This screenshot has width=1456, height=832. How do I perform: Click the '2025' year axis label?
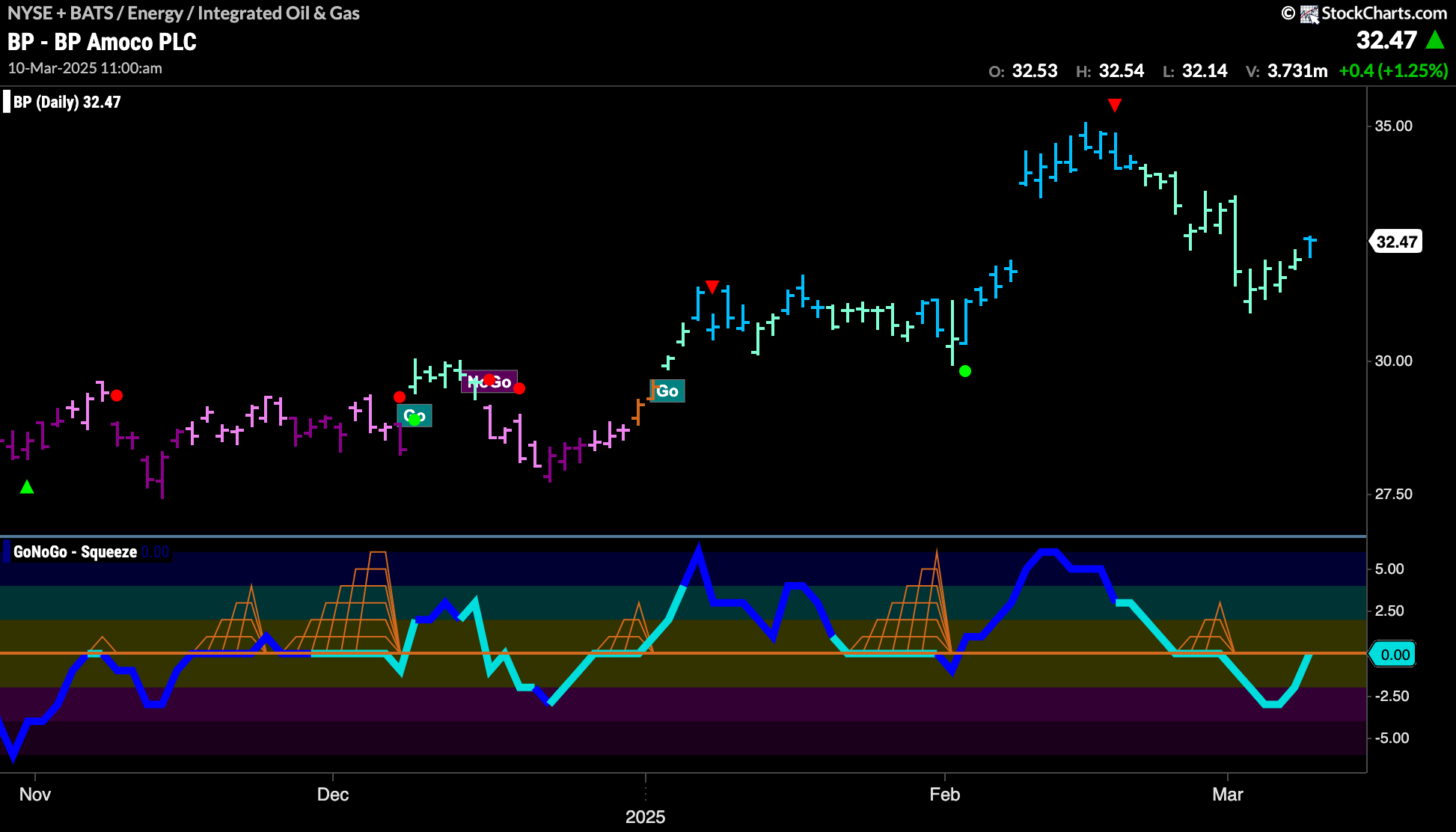pyautogui.click(x=646, y=817)
